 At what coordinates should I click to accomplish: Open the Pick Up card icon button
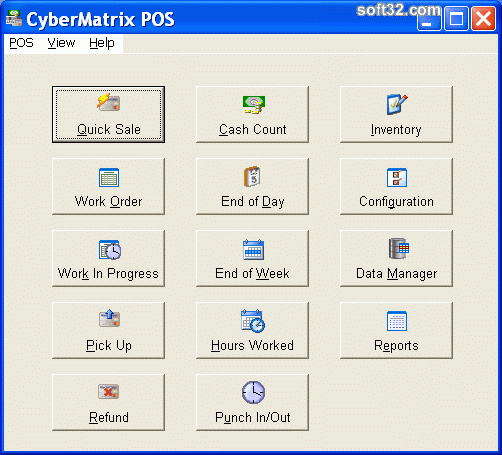pyautogui.click(x=108, y=330)
